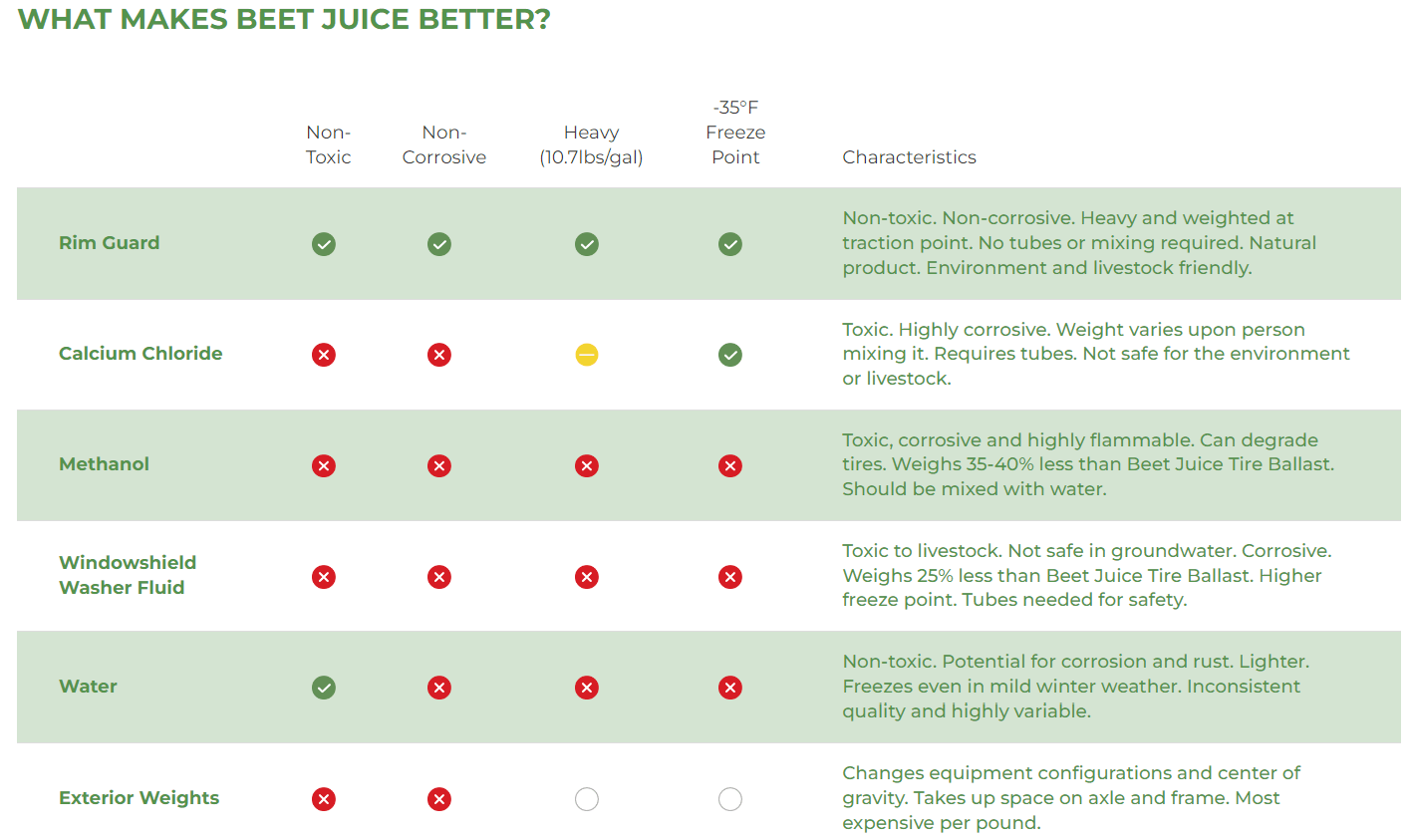Click Exterior Weights' empty circle under Freeze Point

[730, 799]
